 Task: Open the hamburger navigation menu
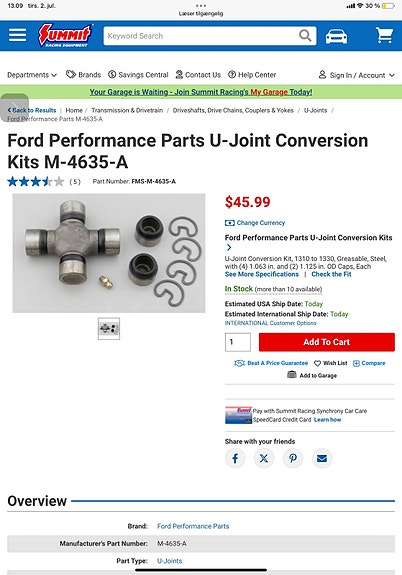tap(17, 36)
